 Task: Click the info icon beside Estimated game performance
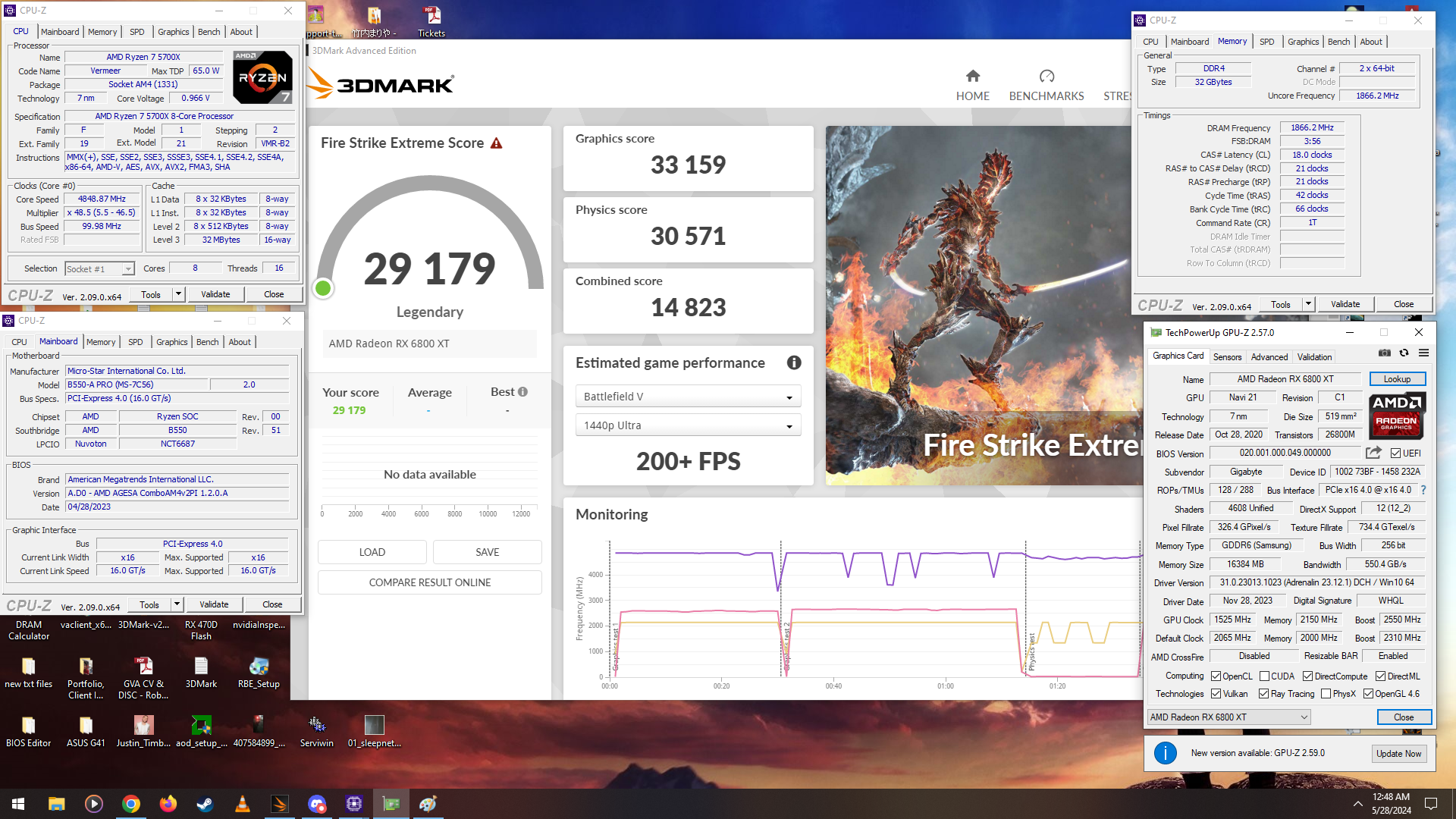[794, 362]
